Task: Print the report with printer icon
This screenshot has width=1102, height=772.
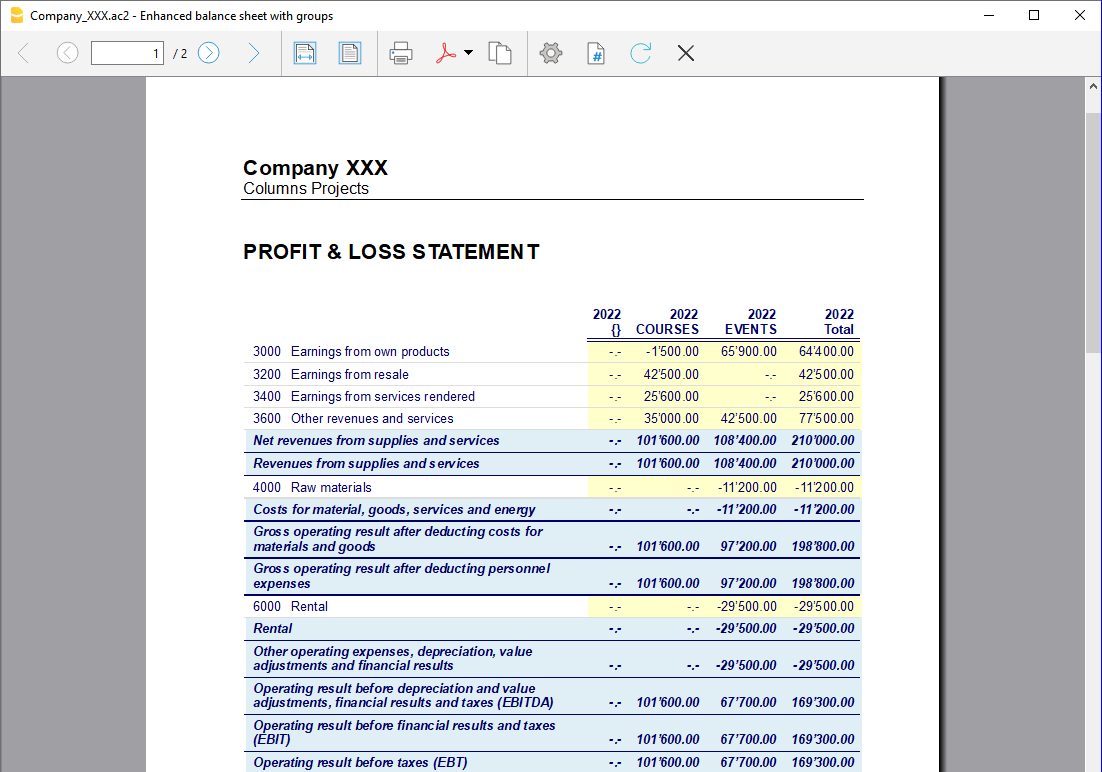Action: pos(401,53)
